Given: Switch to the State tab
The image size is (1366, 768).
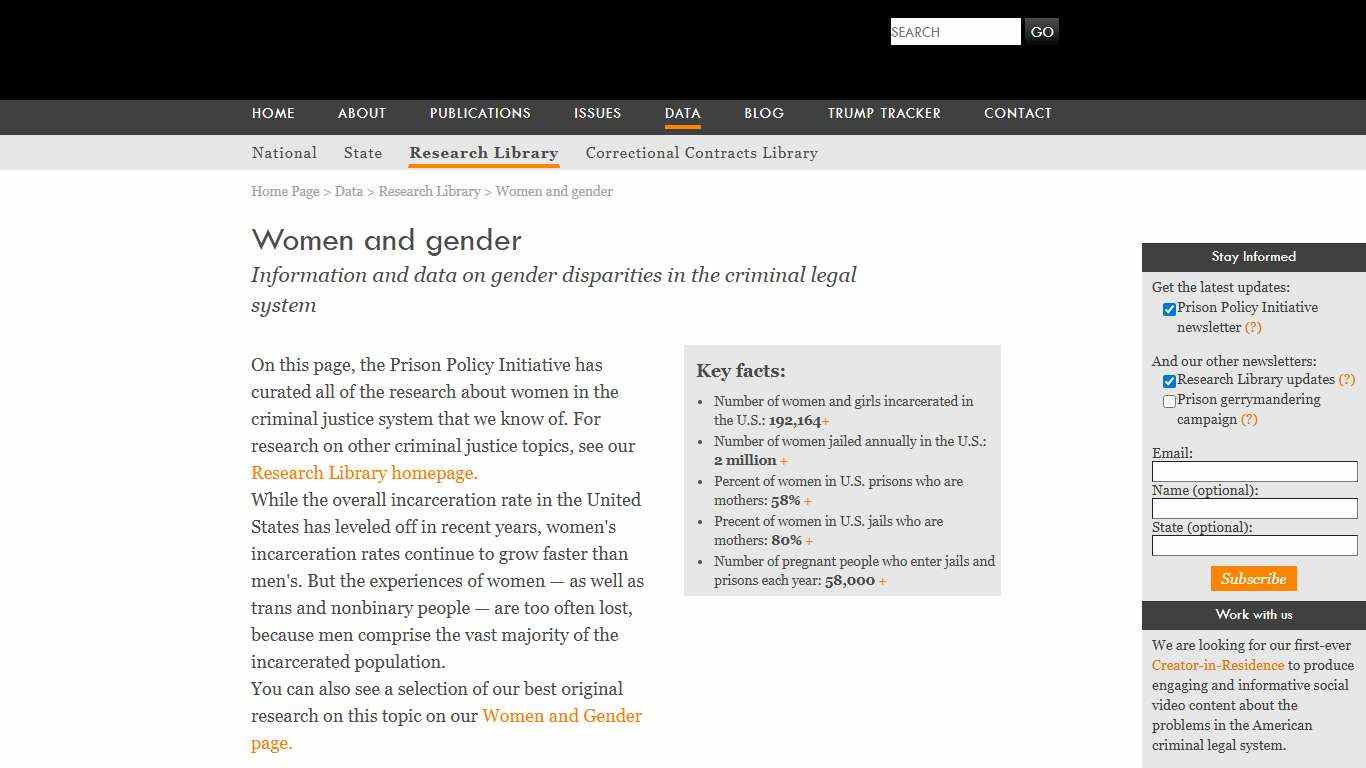Looking at the screenshot, I should click(362, 153).
